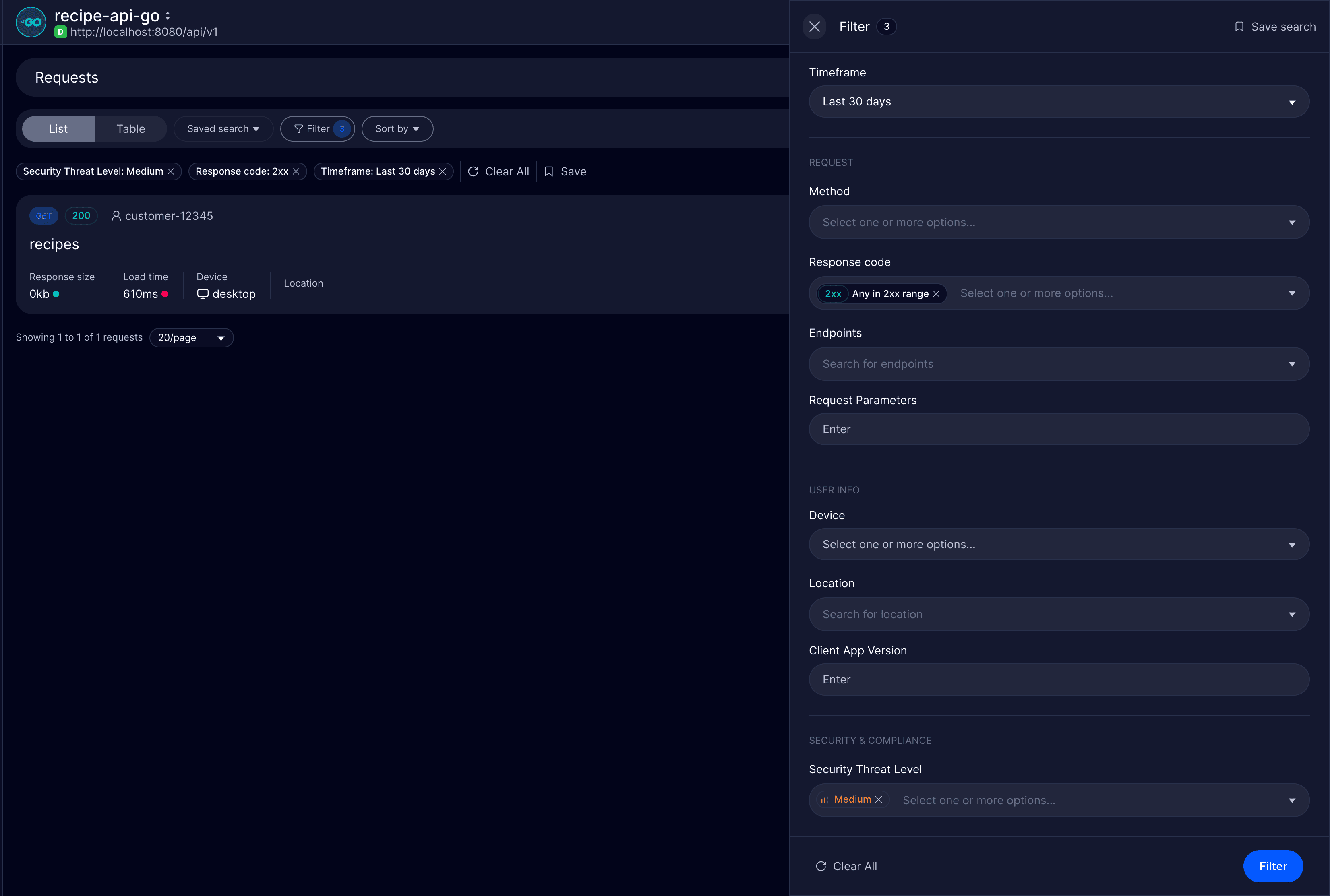Click the Client App Version input field
This screenshot has width=1330, height=896.
(1058, 679)
